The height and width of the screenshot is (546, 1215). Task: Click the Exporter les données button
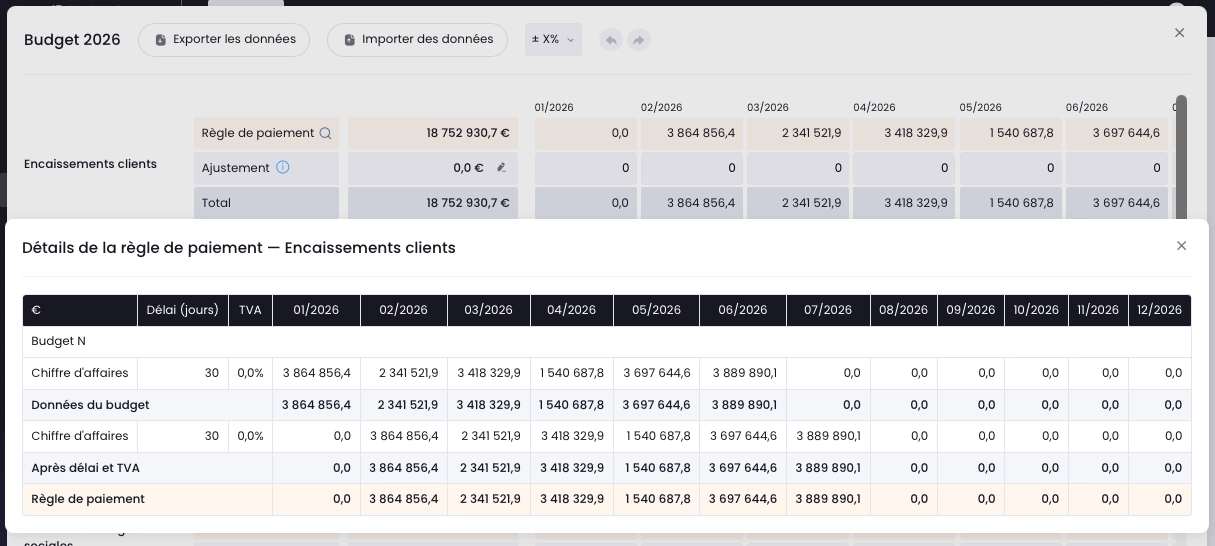tap(224, 40)
